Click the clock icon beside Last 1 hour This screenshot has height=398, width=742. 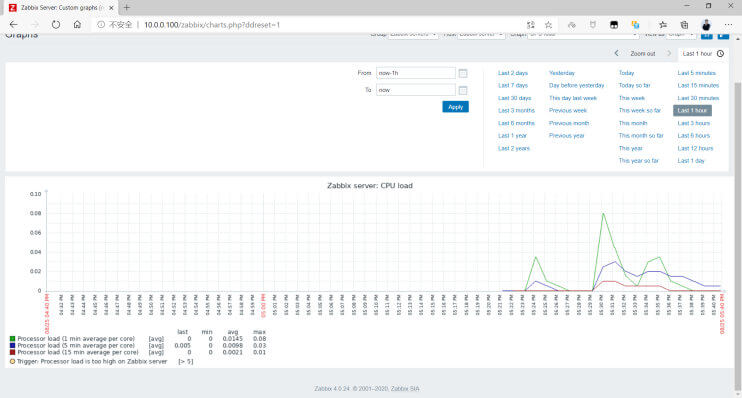click(x=720, y=53)
